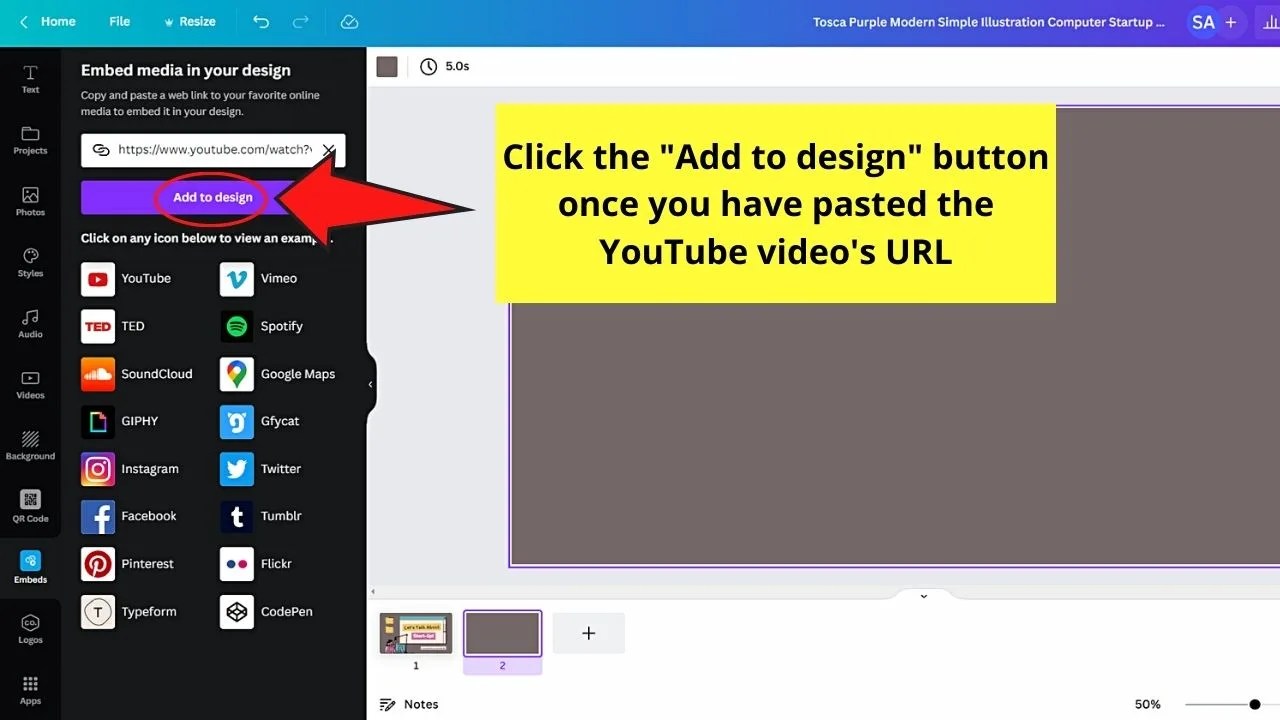This screenshot has height=720, width=1280.
Task: Click the Add to design button
Action: 212,197
